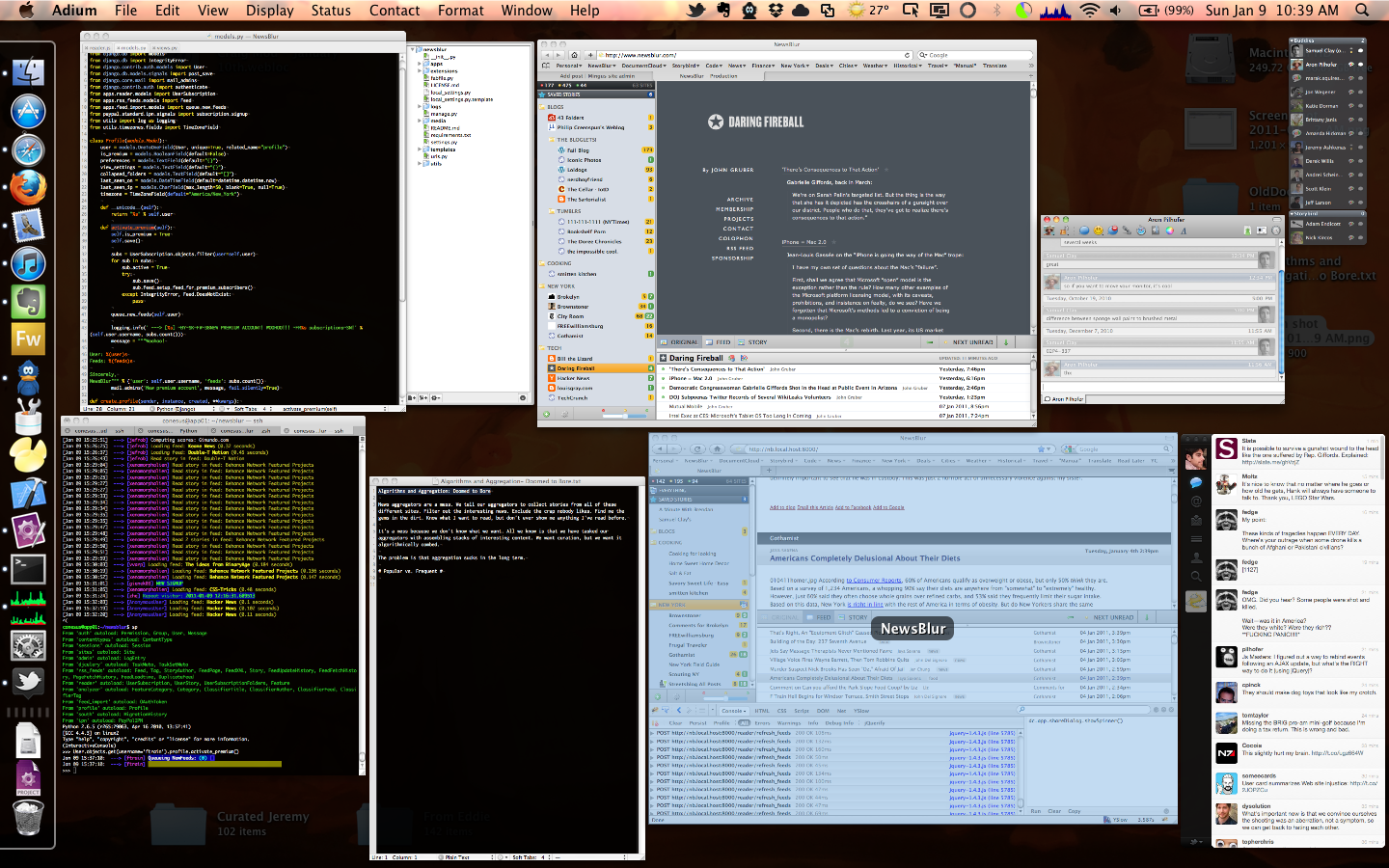Image resolution: width=1389 pixels, height=868 pixels.
Task: Open Macintosh HD drive icon on desktop
Action: pyautogui.click(x=1209, y=60)
